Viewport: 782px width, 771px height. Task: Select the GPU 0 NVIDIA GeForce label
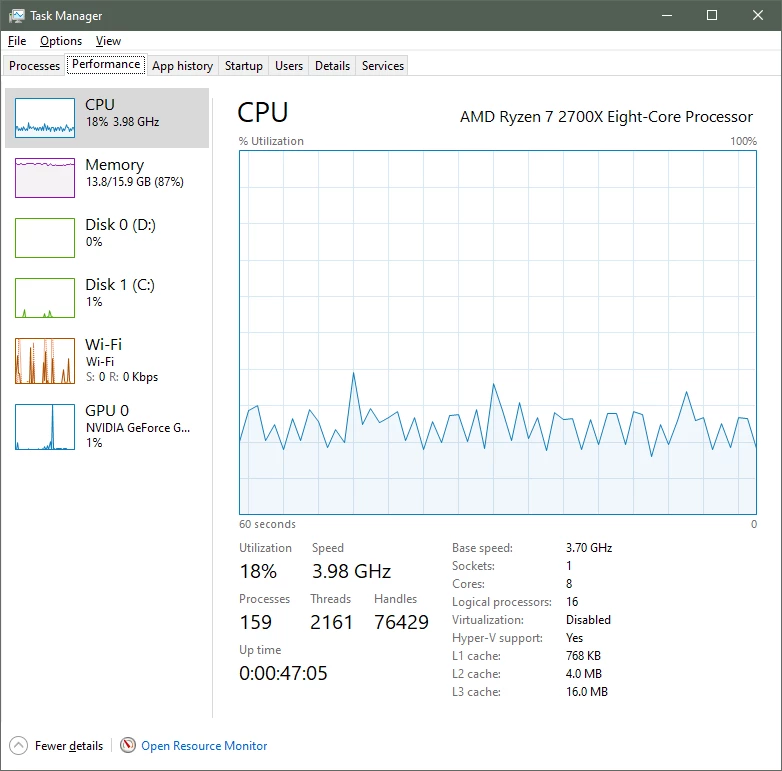tap(138, 426)
